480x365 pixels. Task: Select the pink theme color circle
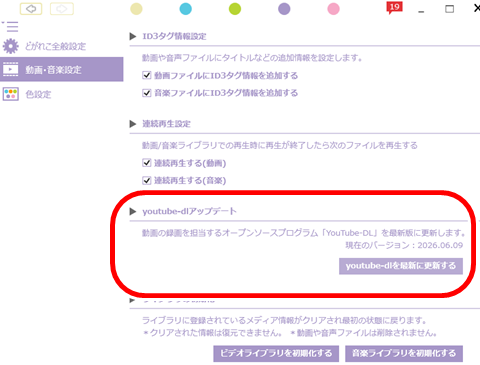(x=333, y=9)
